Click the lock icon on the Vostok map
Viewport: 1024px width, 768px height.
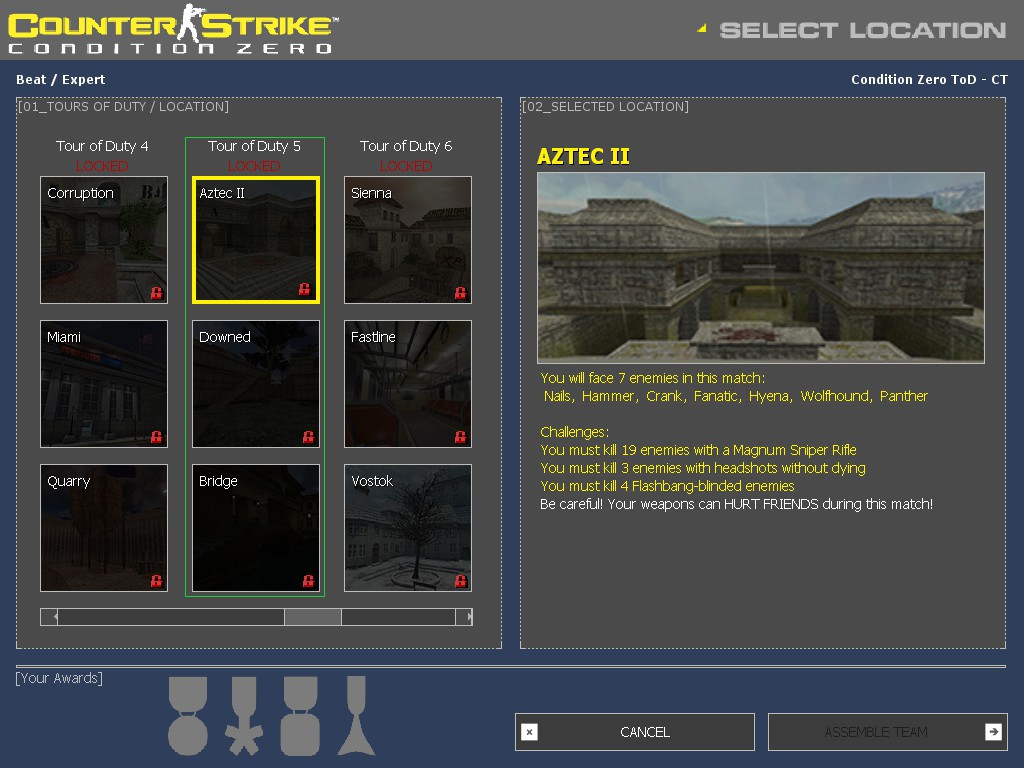pyautogui.click(x=460, y=581)
